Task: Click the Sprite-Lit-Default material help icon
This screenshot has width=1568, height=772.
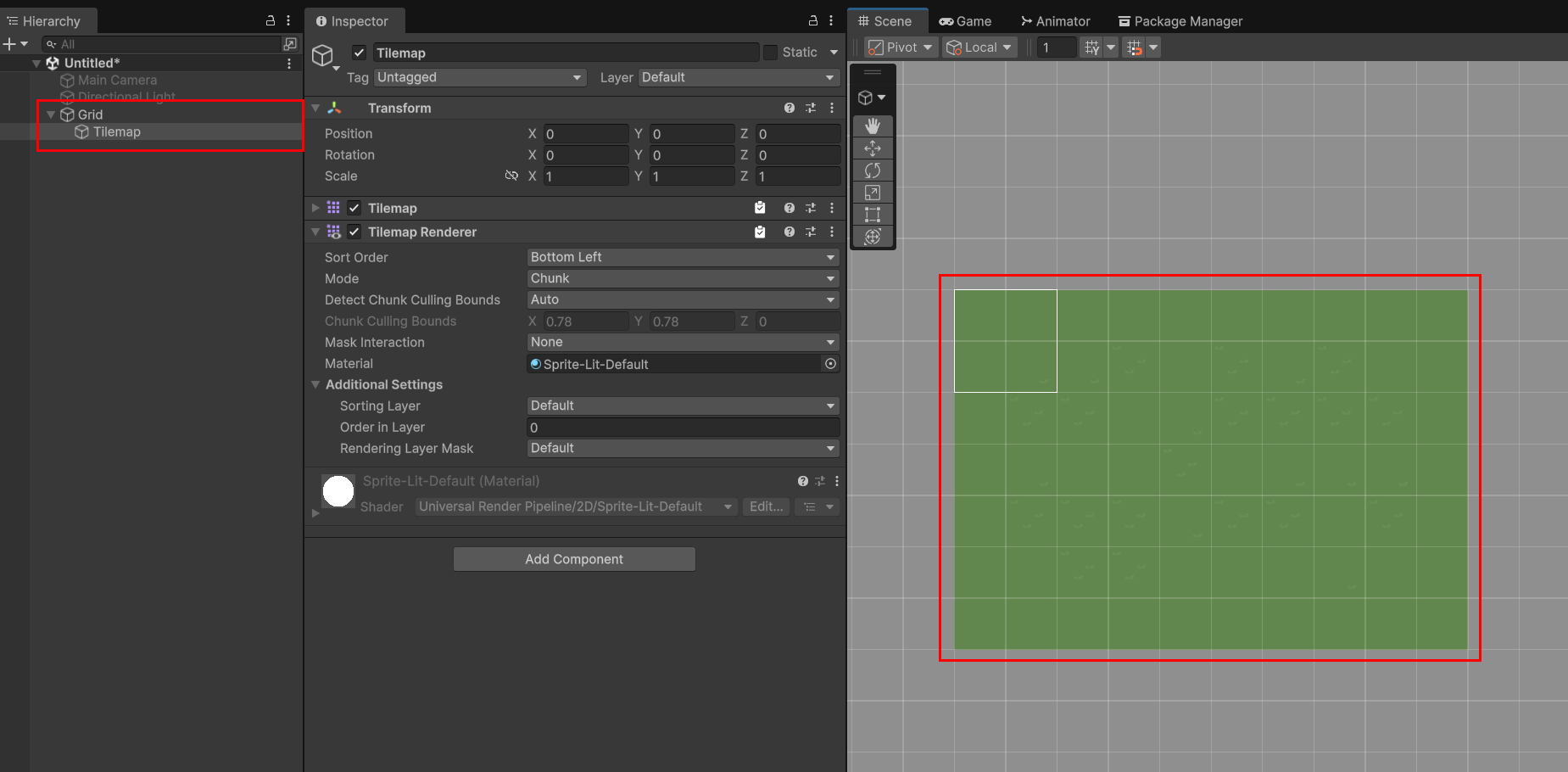Action: tap(803, 481)
